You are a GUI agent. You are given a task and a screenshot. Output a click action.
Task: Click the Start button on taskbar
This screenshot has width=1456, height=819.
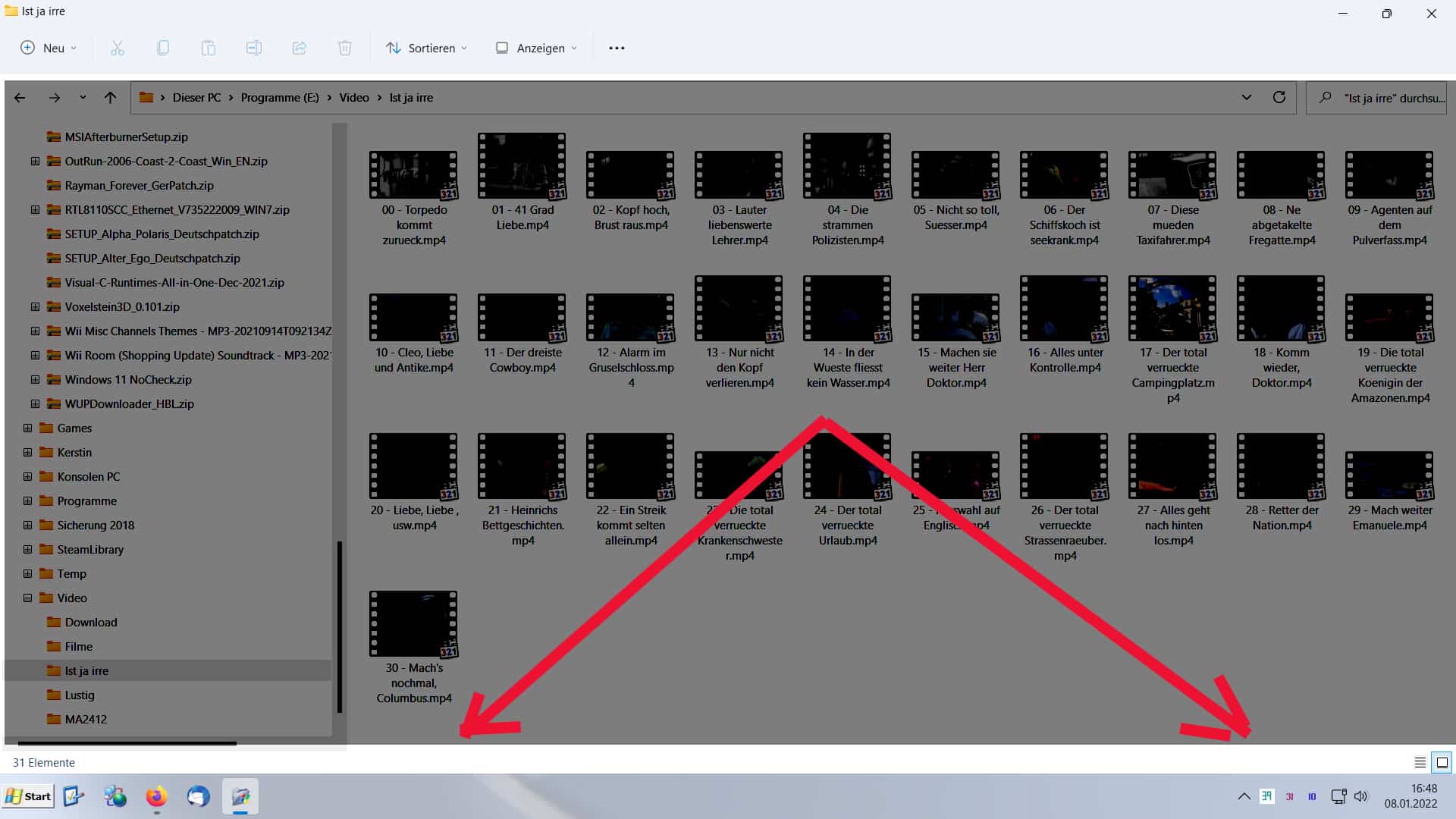click(28, 796)
